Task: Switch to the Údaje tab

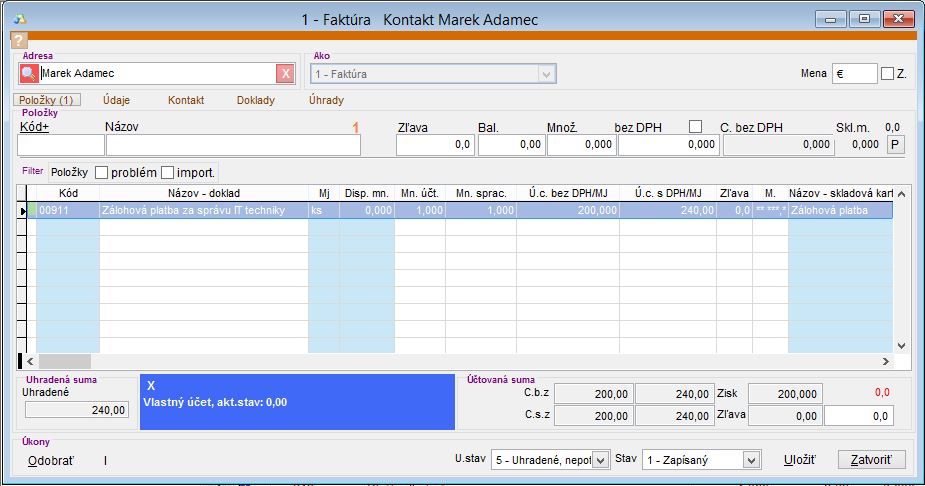Action: click(x=116, y=100)
